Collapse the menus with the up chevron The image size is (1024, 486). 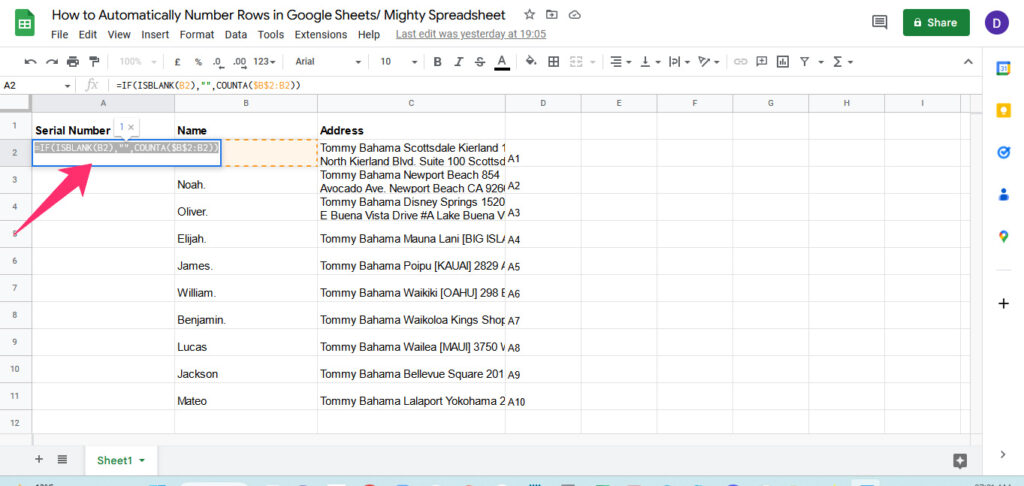coord(968,61)
